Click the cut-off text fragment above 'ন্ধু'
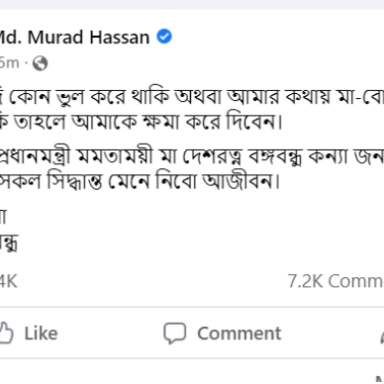Image resolution: width=384 pixels, height=384 pixels. click(3, 217)
